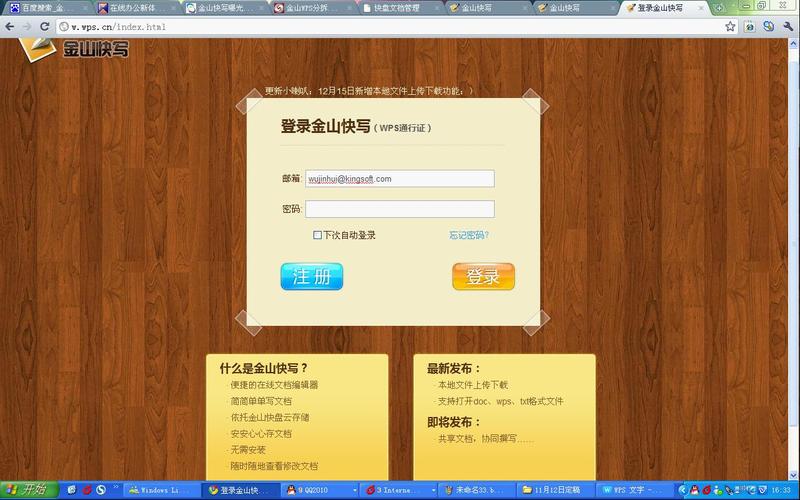This screenshot has height=500, width=800.
Task: Click the page's vertical scrollbar down arrow
Action: click(794, 475)
